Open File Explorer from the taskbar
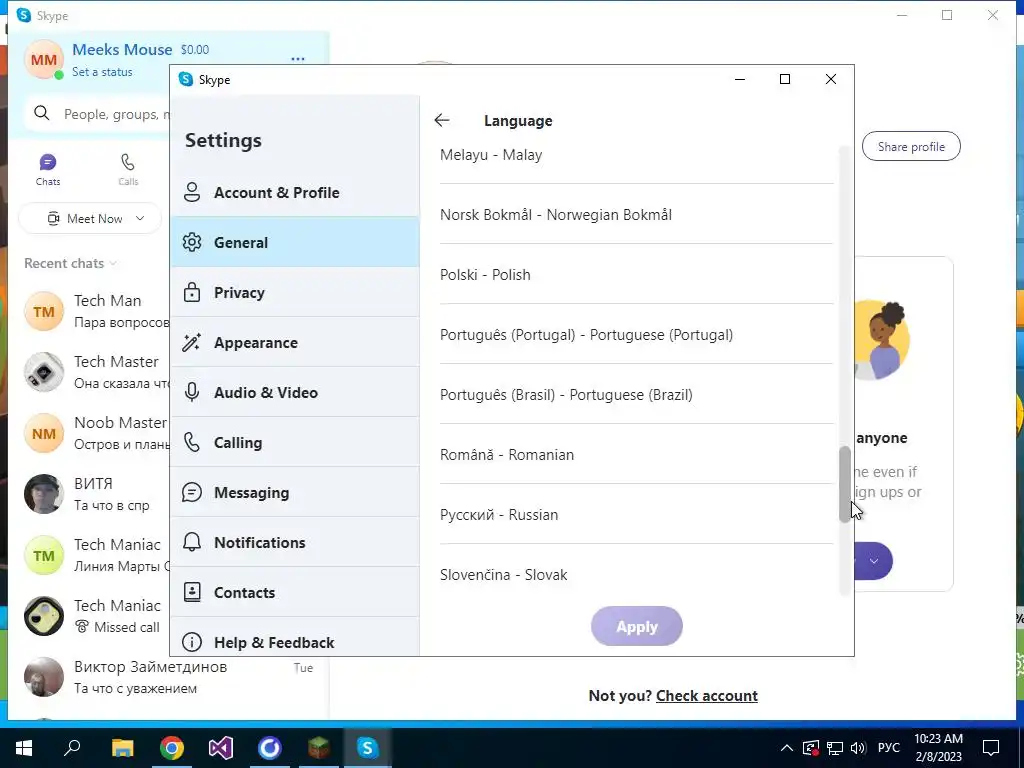The width and height of the screenshot is (1024, 768). pyautogui.click(x=122, y=748)
